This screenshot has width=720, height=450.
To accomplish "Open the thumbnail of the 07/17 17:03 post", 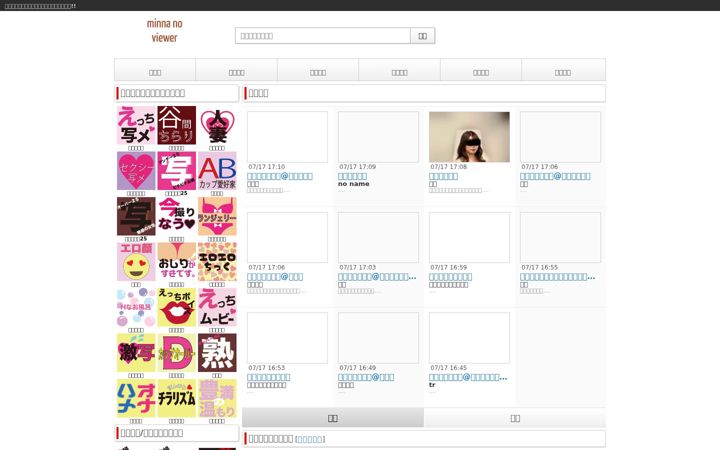I will [378, 237].
